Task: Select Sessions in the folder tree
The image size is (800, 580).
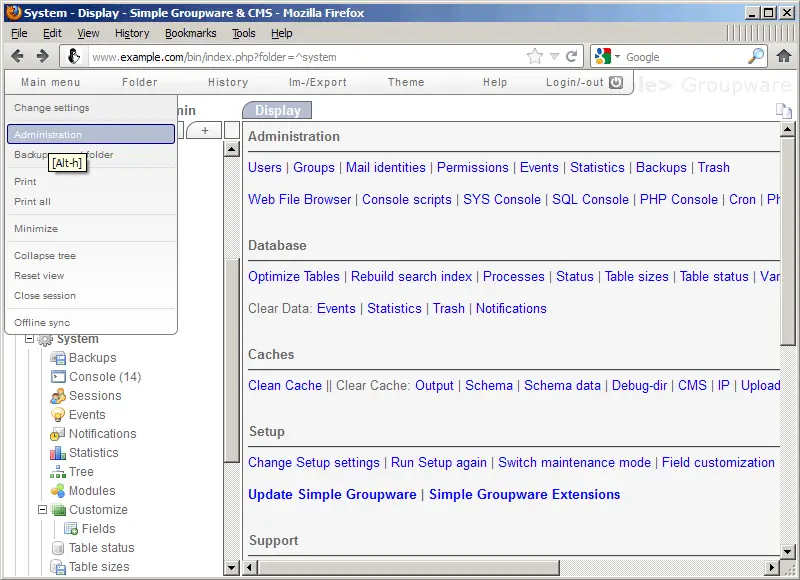Action: point(95,396)
